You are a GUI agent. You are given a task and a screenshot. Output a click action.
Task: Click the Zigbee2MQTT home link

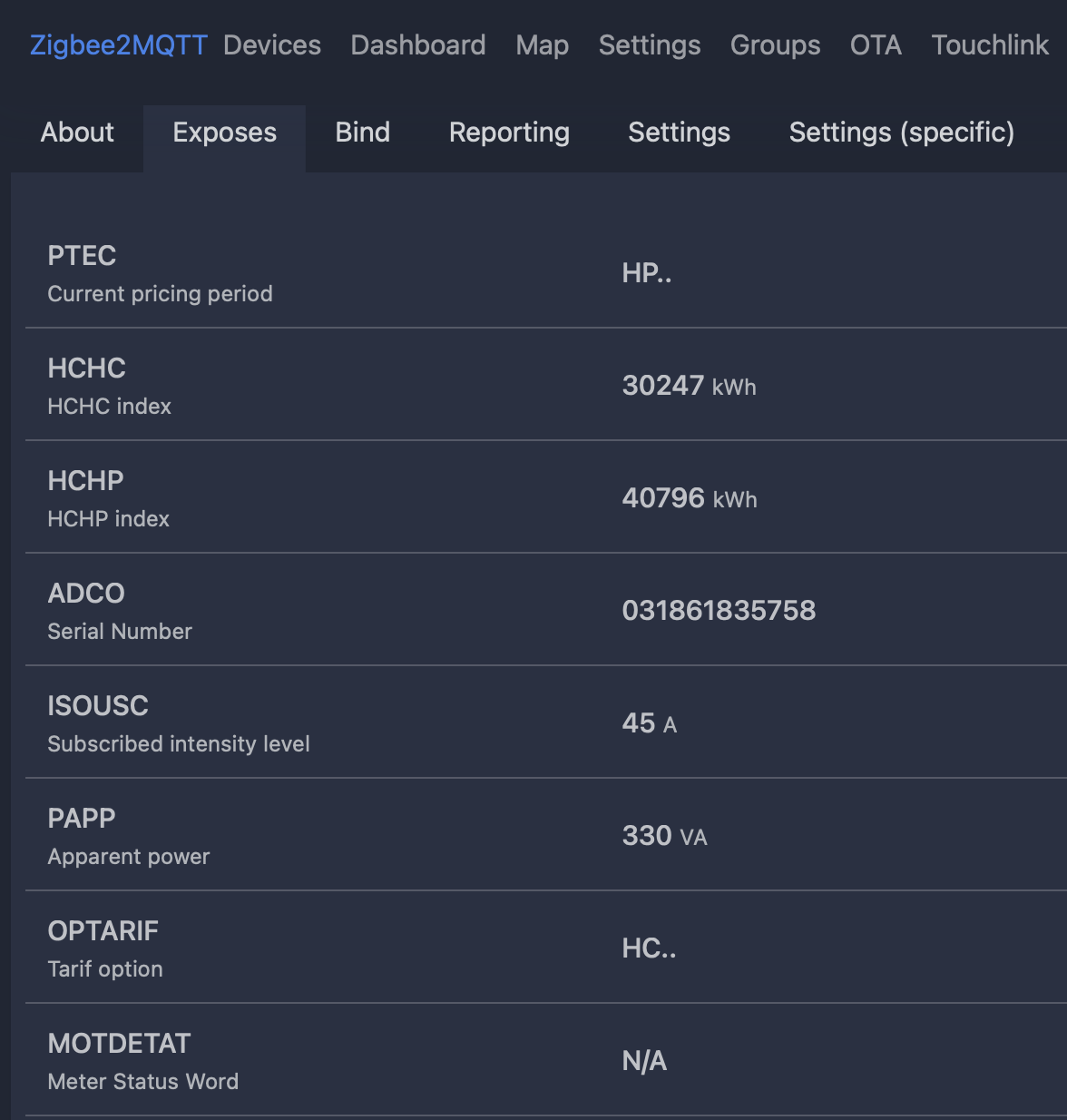(119, 45)
